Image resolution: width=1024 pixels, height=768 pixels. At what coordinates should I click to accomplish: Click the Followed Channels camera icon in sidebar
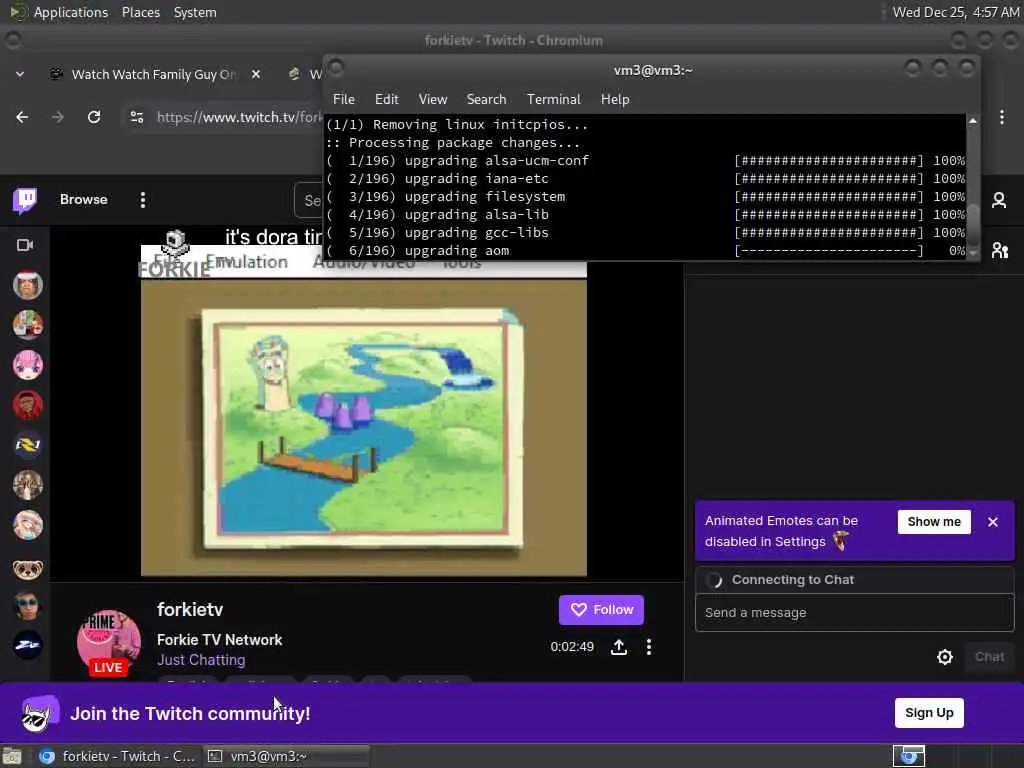(x=25, y=245)
